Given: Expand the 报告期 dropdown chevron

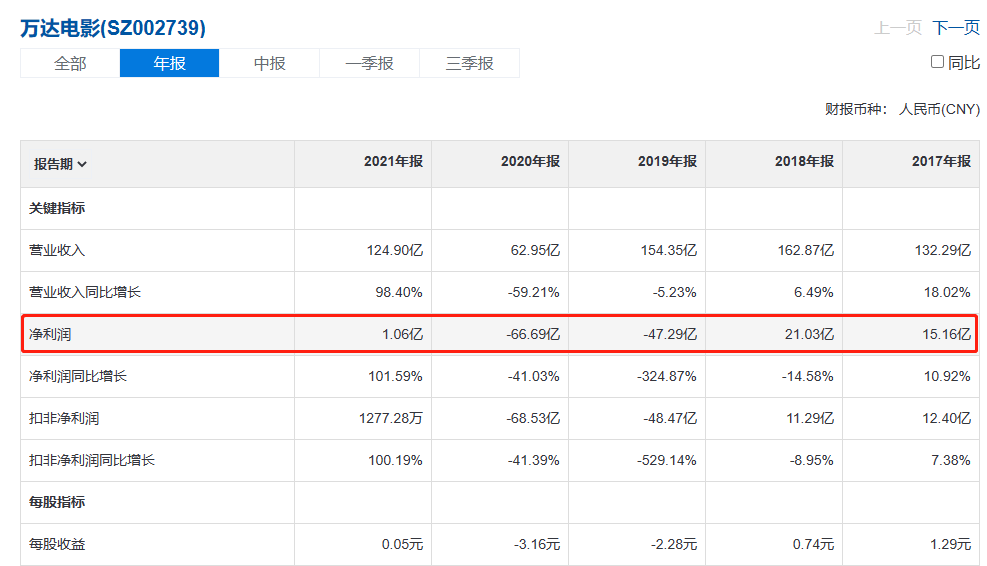Looking at the screenshot, I should 82,165.
